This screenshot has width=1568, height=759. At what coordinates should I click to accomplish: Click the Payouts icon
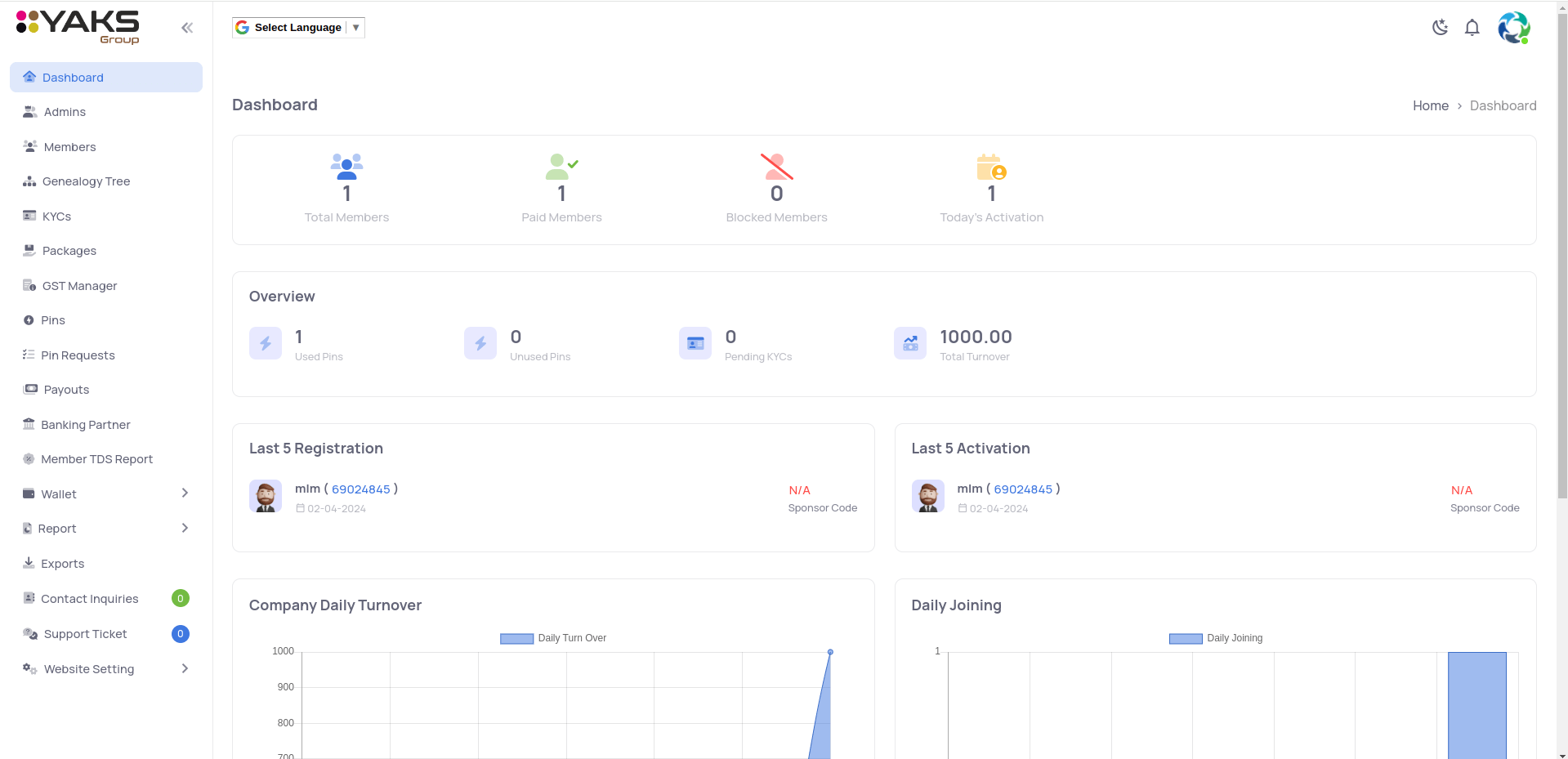tap(30, 389)
